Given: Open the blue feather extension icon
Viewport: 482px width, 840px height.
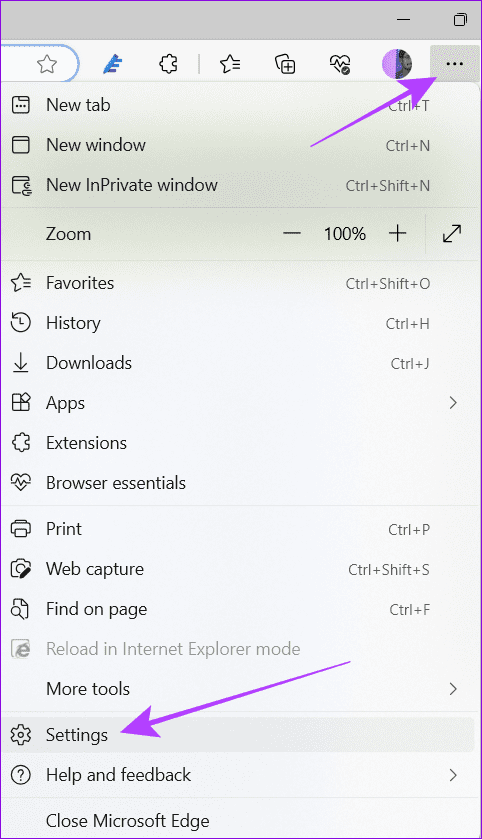Looking at the screenshot, I should point(112,65).
